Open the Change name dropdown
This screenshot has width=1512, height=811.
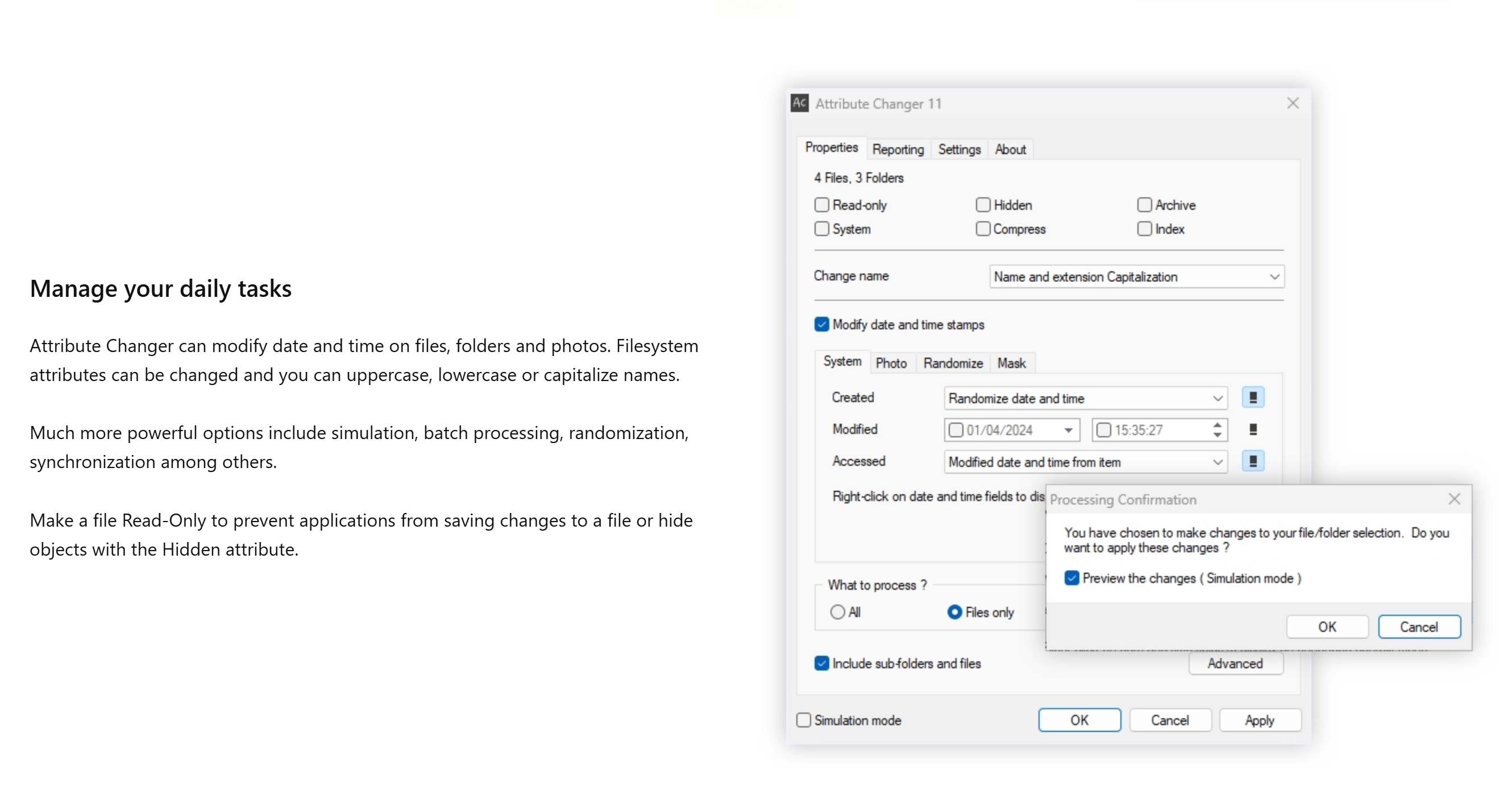1136,277
